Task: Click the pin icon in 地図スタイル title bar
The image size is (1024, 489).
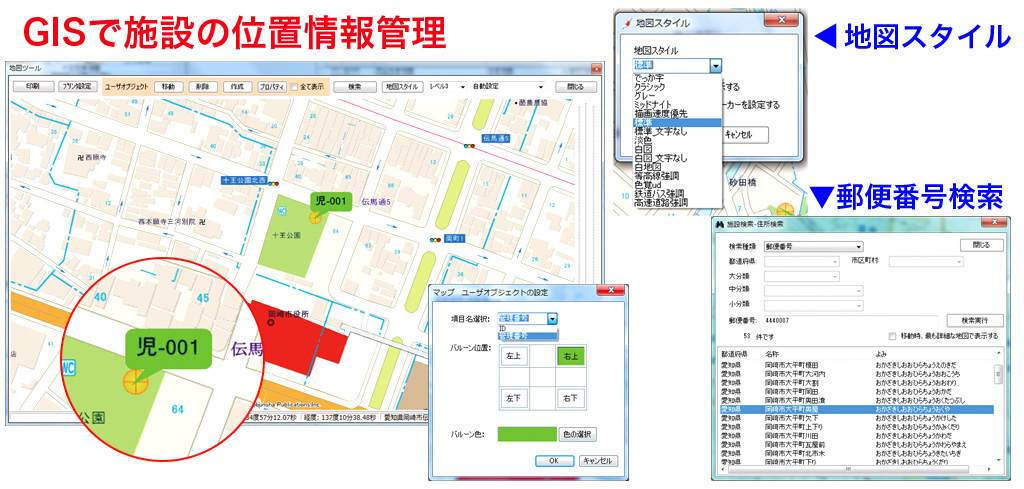Action: (627, 22)
